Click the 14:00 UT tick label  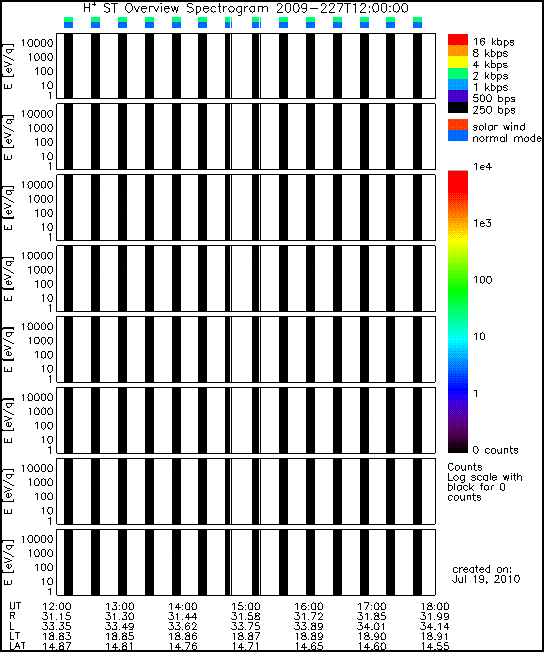[x=183, y=607]
